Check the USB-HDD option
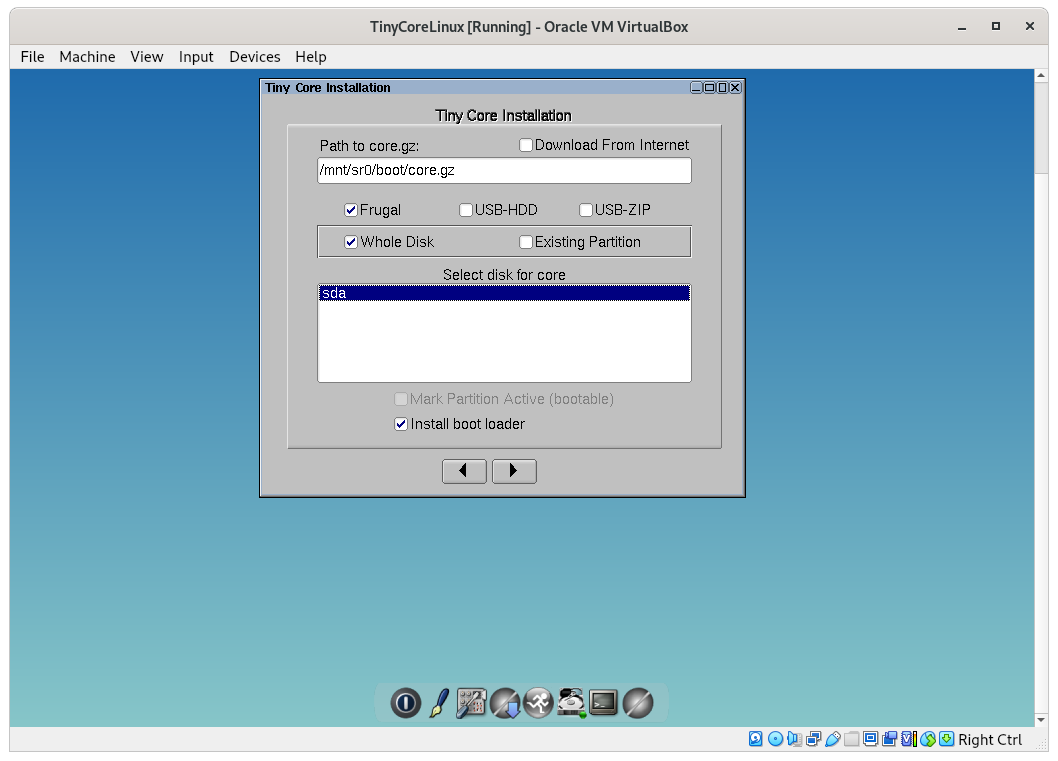The height and width of the screenshot is (761, 1058). tap(466, 210)
